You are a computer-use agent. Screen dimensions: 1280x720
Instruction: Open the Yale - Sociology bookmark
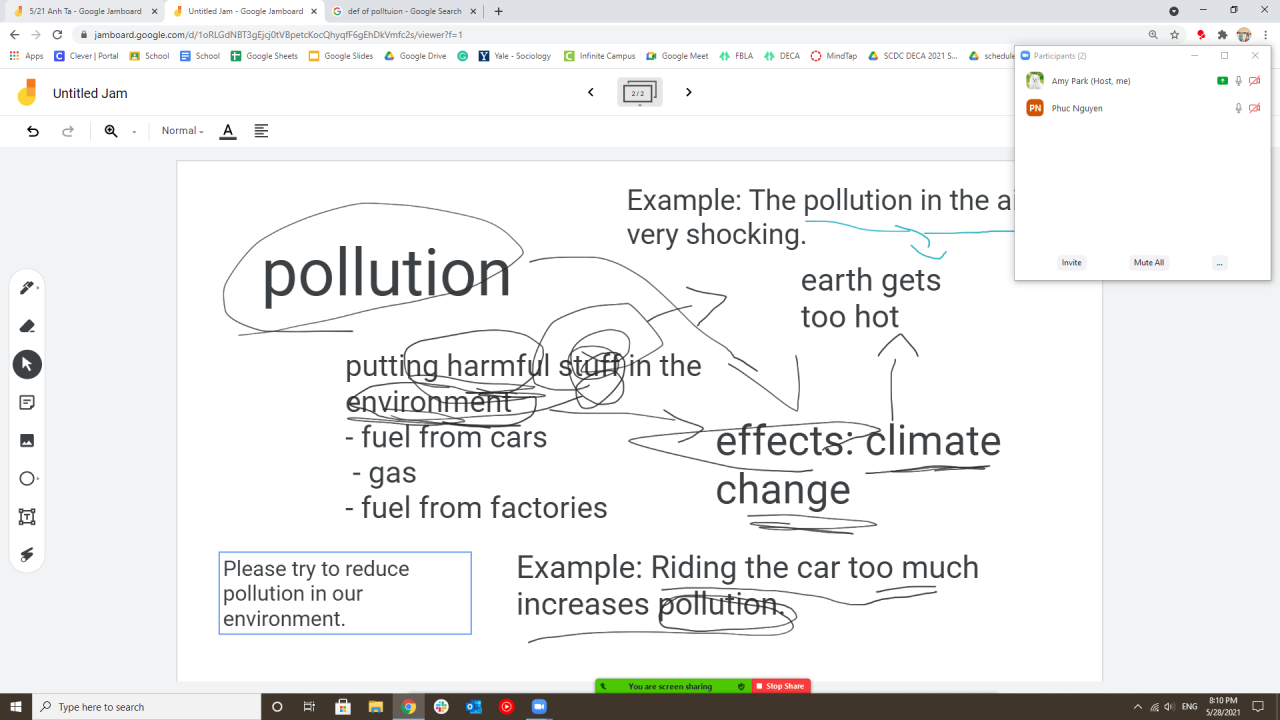[x=515, y=56]
